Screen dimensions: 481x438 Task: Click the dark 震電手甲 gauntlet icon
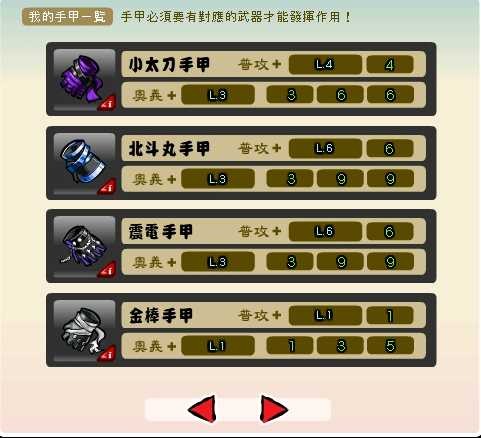84,246
